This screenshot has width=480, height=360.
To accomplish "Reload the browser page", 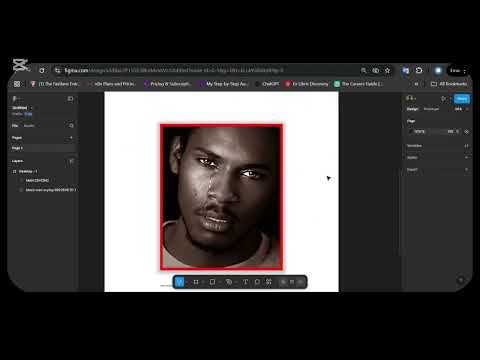I will pyautogui.click(x=42, y=71).
